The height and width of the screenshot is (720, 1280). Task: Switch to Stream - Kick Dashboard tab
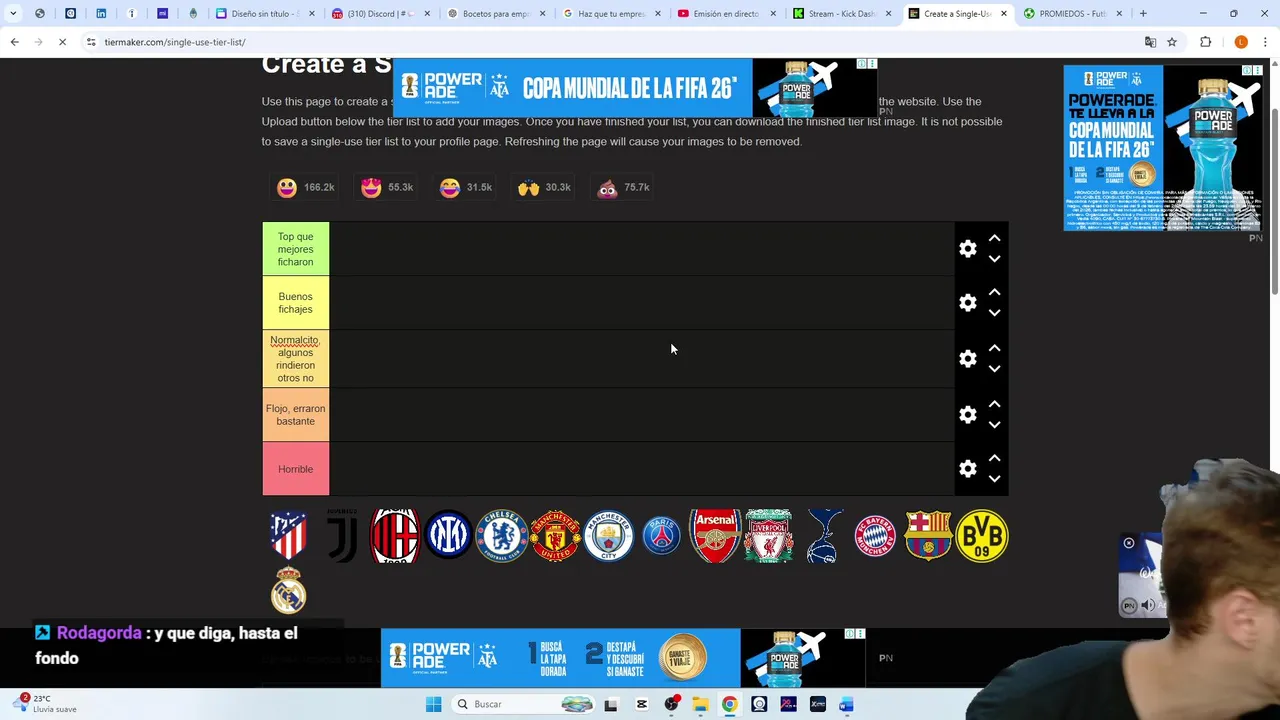click(x=840, y=14)
